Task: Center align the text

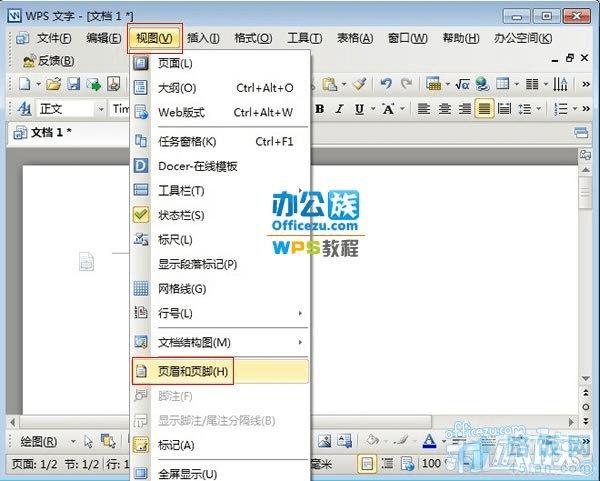Action: pyautogui.click(x=444, y=109)
